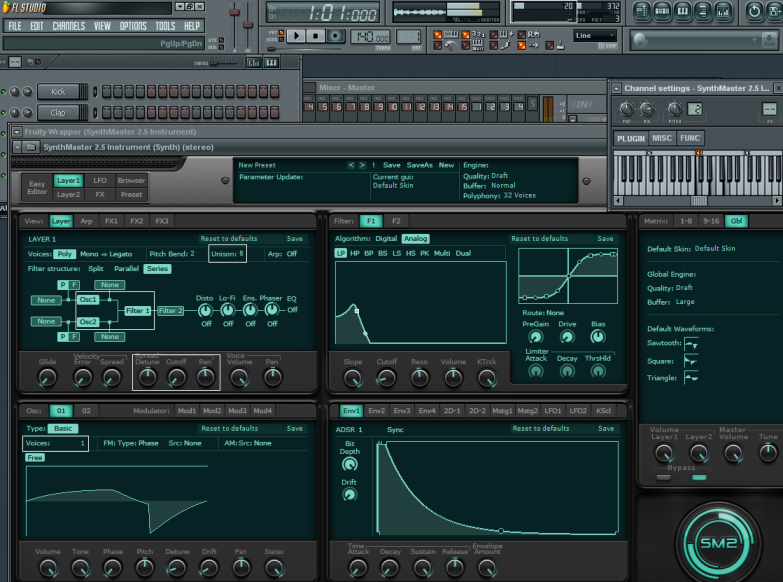The width and height of the screenshot is (783, 582).
Task: Open the Line snap dropdown
Action: pos(595,35)
